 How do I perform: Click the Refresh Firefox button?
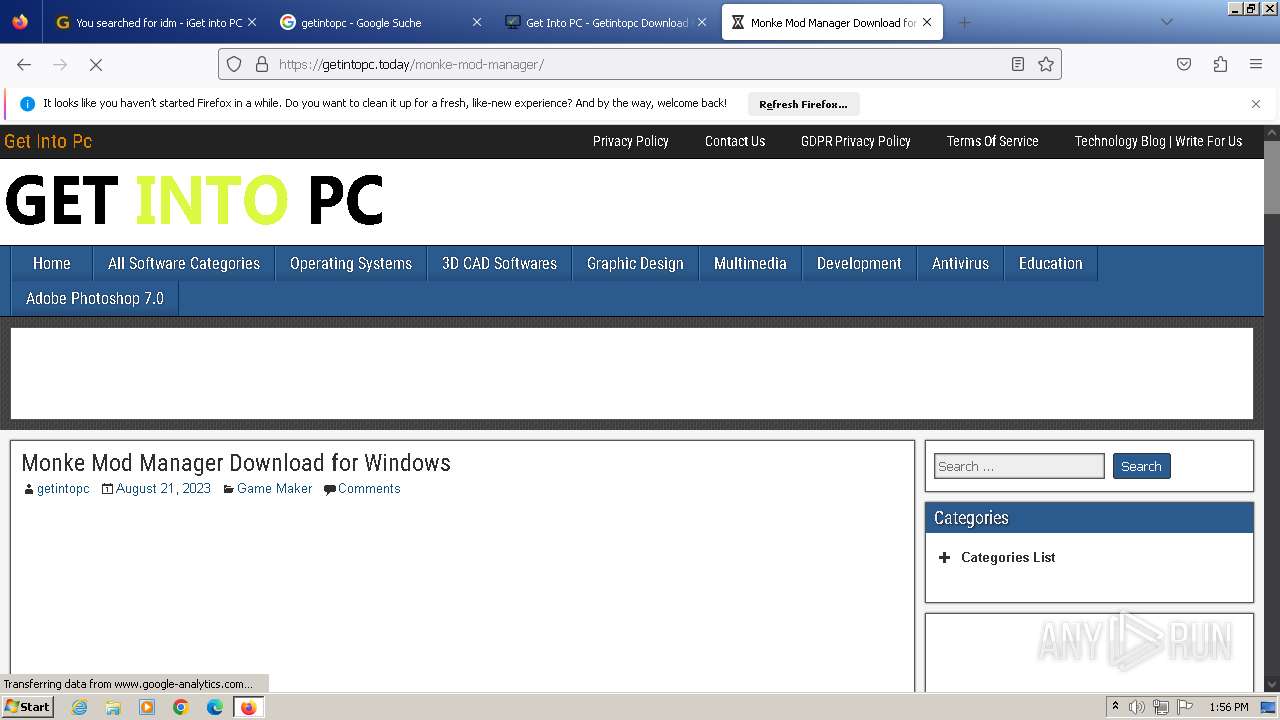(x=803, y=104)
